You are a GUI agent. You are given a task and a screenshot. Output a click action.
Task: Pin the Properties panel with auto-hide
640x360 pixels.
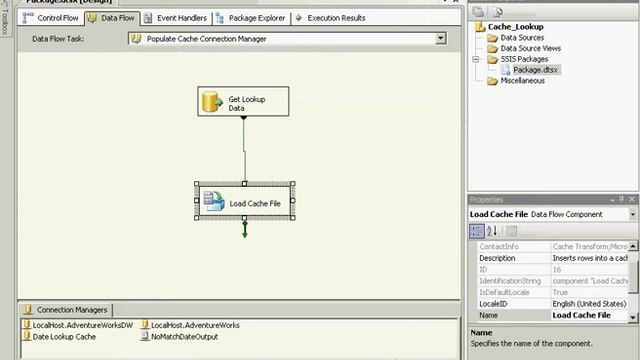(x=622, y=199)
